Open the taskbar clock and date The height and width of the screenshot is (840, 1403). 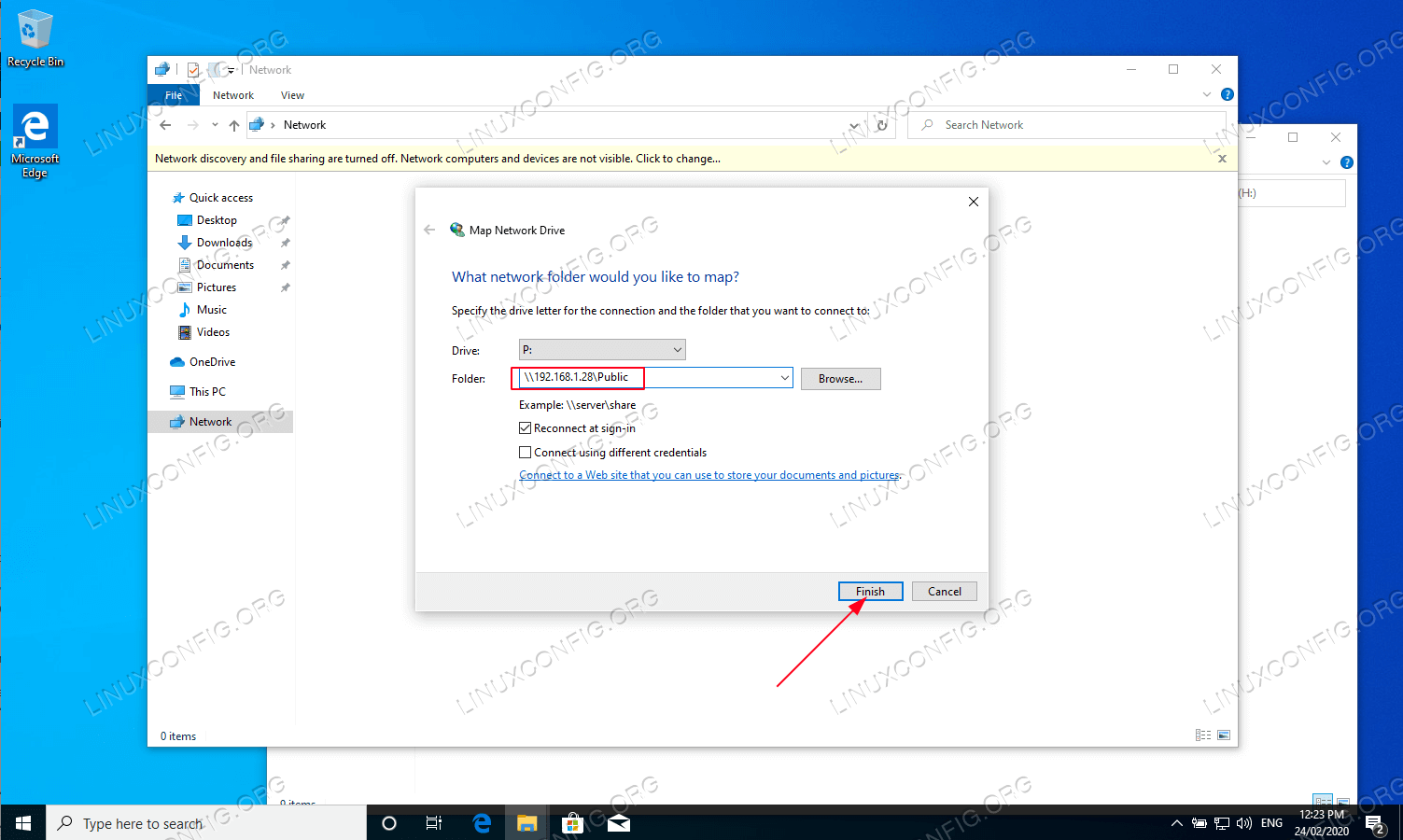click(1322, 822)
